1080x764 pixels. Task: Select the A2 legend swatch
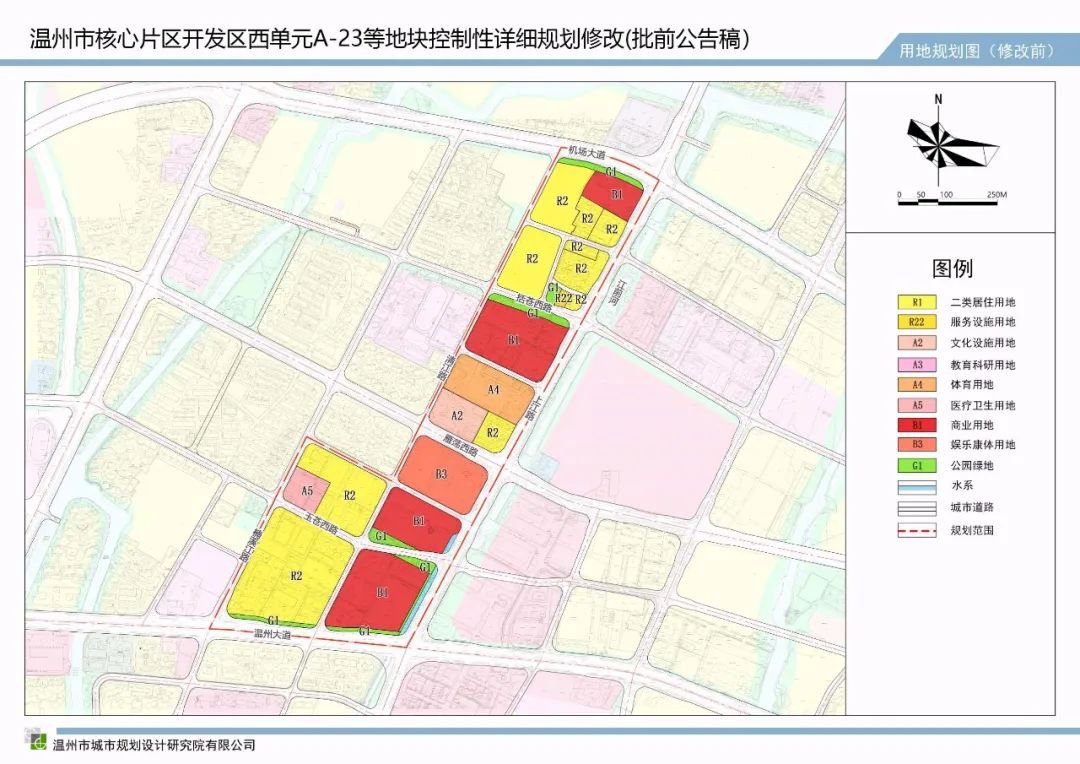coord(917,342)
